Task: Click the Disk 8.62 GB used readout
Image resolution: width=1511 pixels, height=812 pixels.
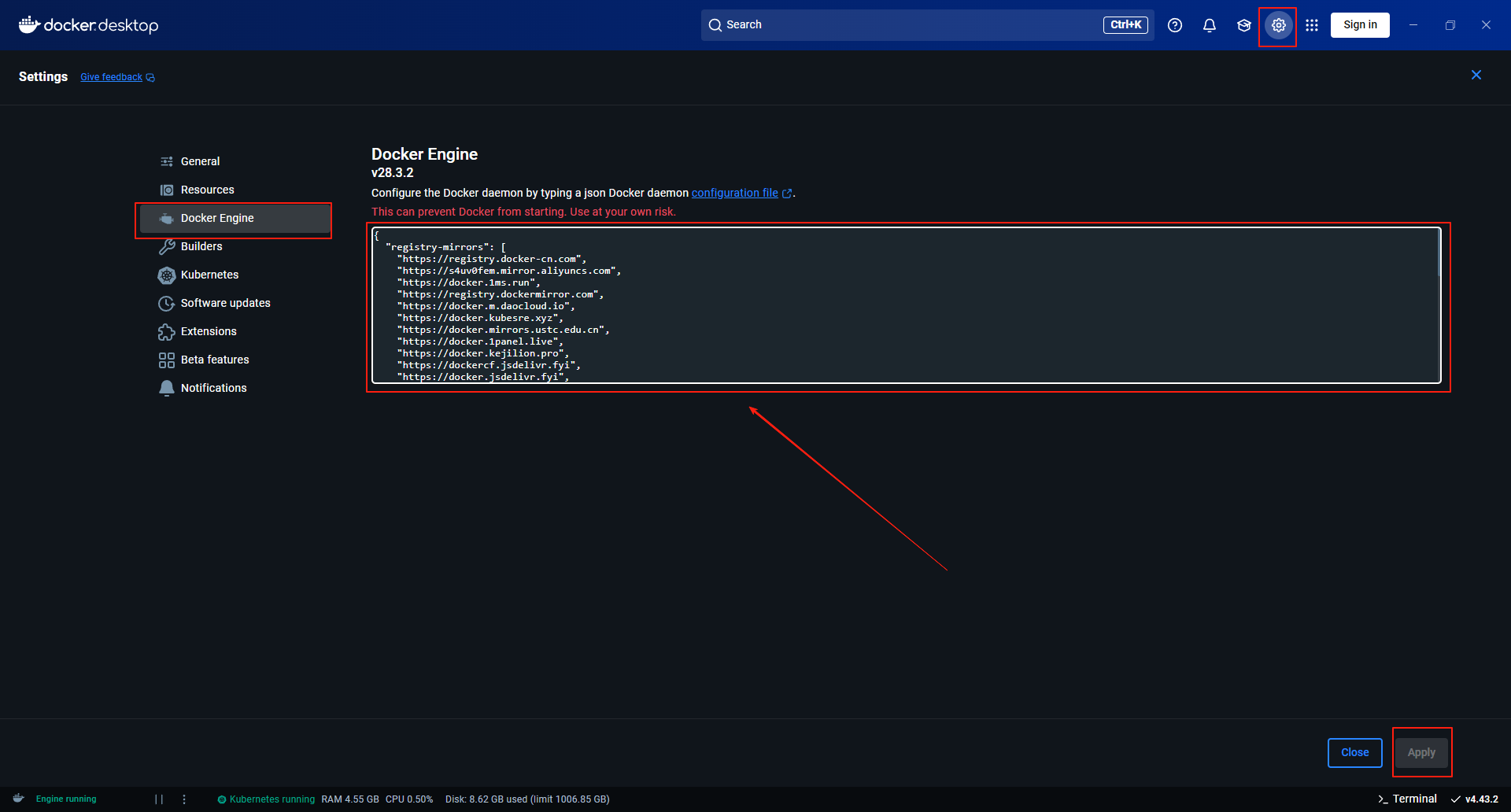Action: [527, 799]
